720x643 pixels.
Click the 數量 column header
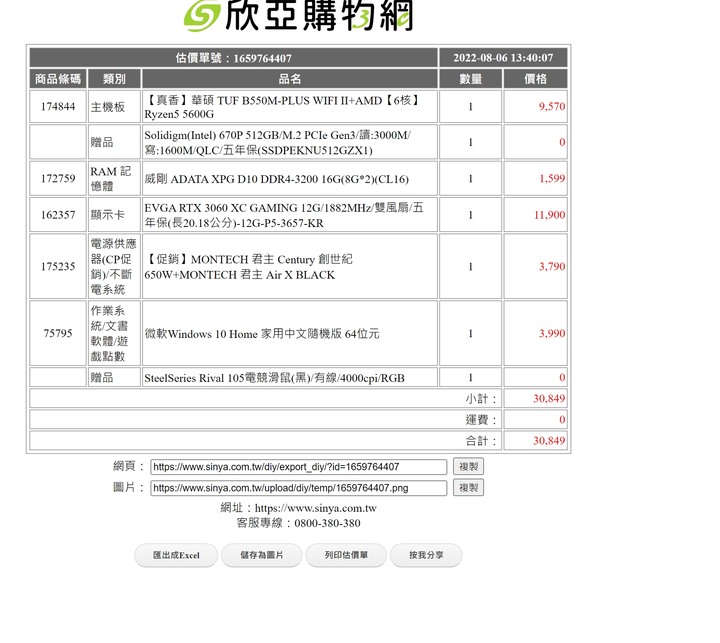point(471,79)
